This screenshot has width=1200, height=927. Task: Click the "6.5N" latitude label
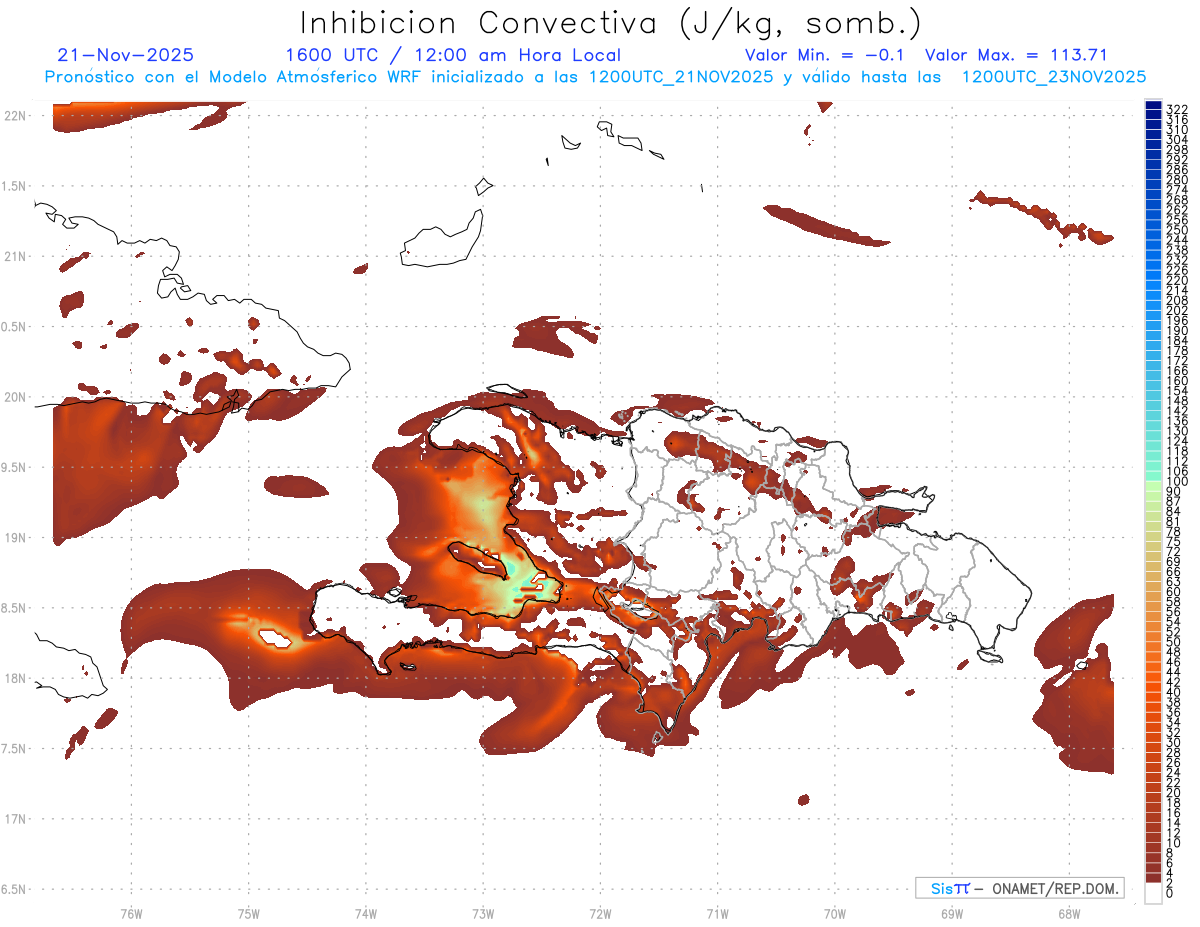(x=14, y=889)
